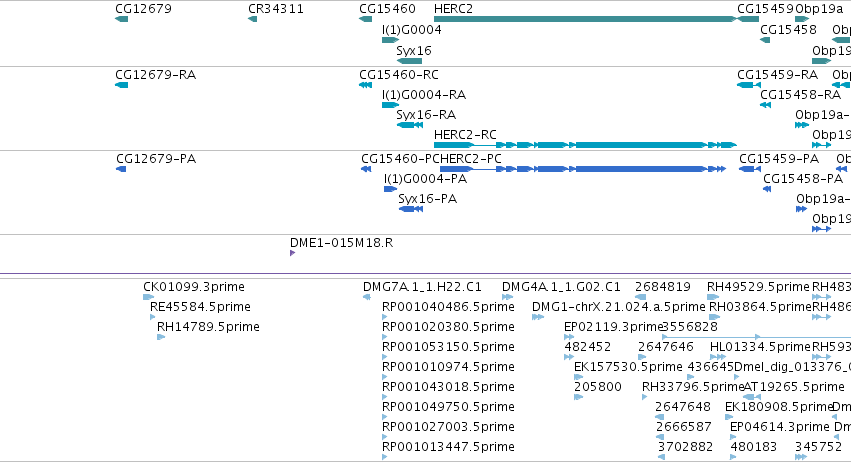Viewport: 851px width, 462px height.
Task: Open the DMG1-chrX.21.024.a.5prime label
Action: pyautogui.click(x=619, y=307)
